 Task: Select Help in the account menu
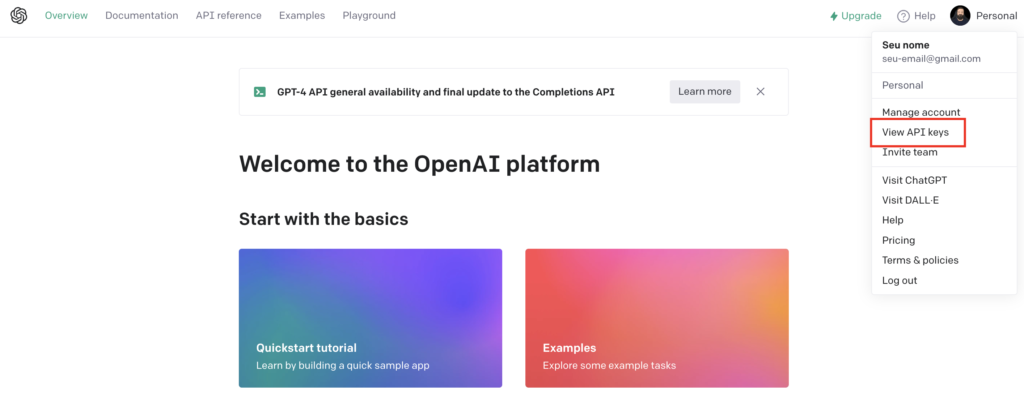893,220
